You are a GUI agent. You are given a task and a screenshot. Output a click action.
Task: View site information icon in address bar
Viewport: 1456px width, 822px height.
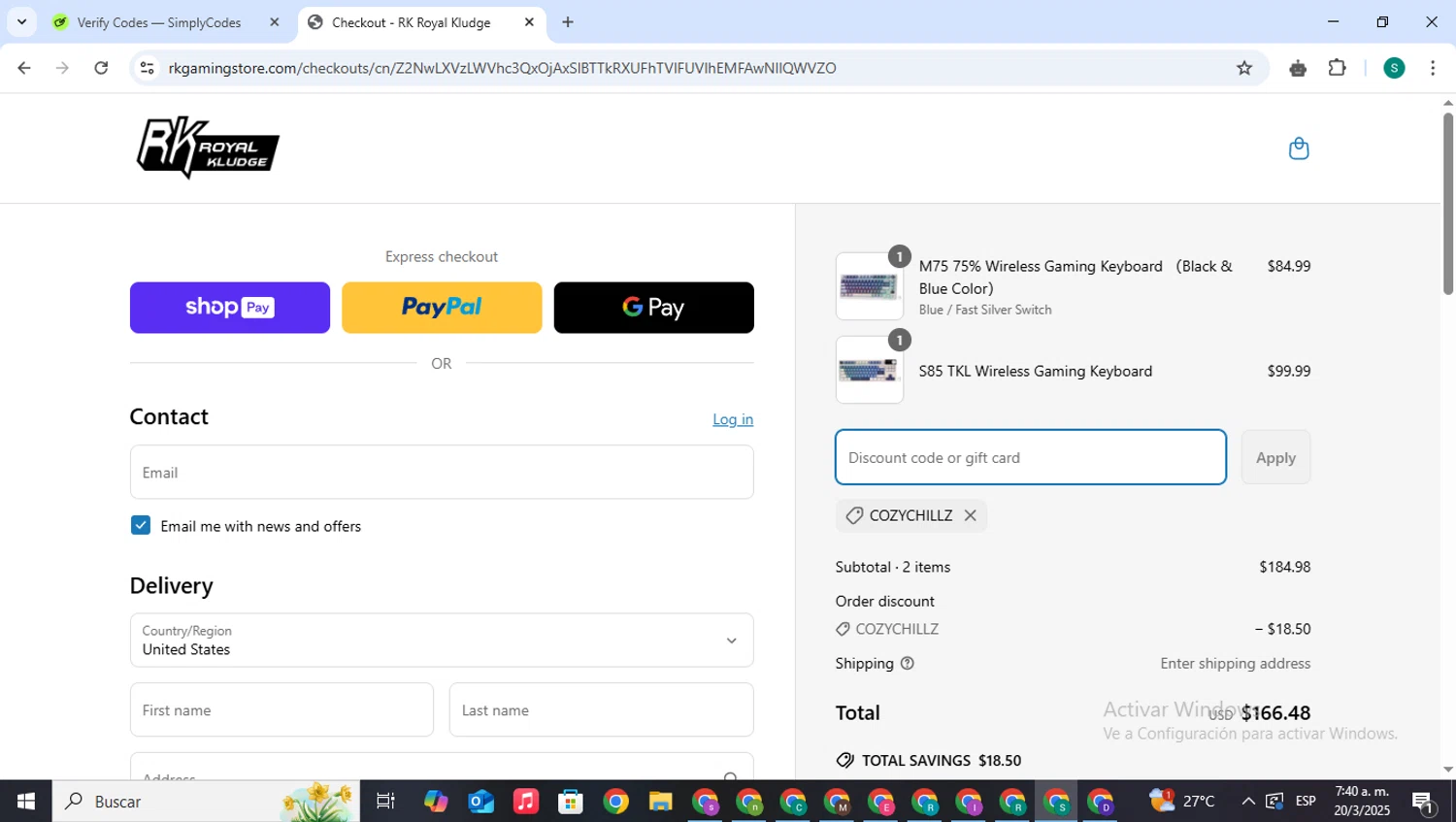(x=148, y=68)
